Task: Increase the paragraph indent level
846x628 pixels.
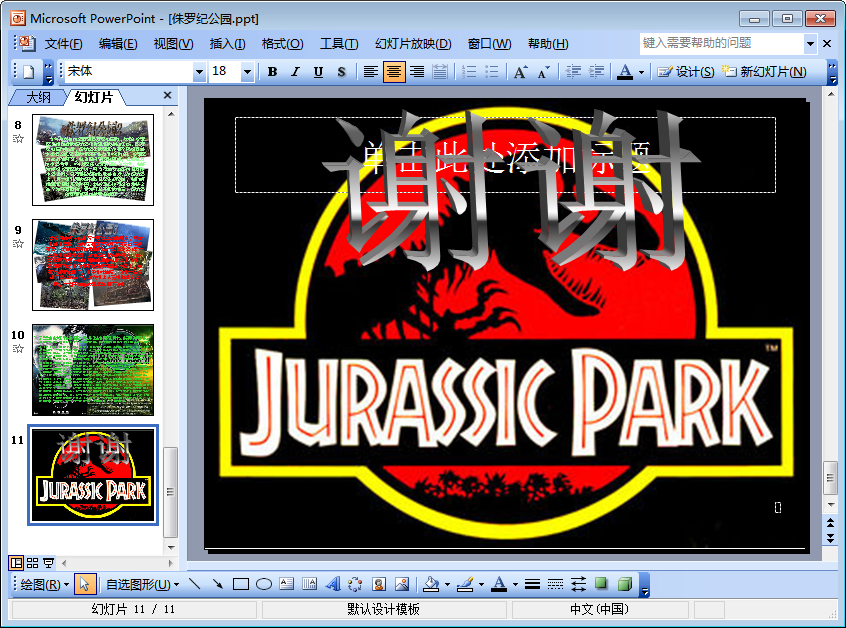Action: tap(596, 71)
